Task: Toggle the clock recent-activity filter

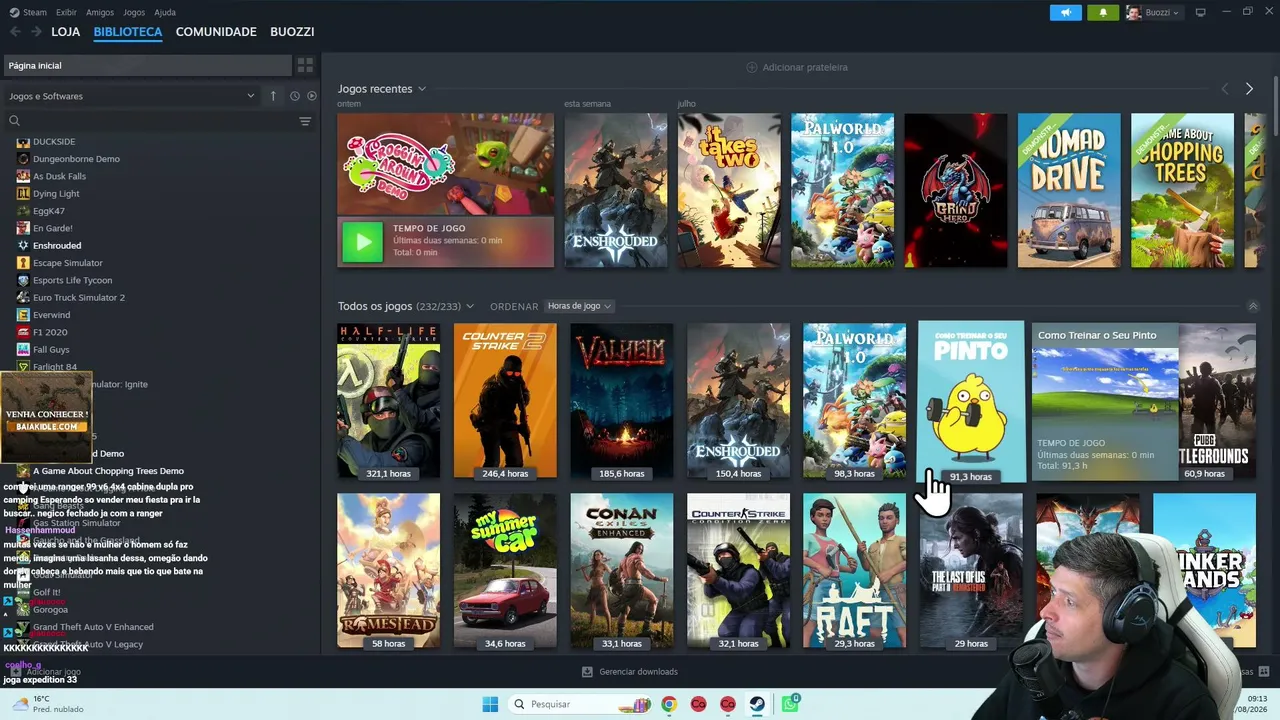Action: click(x=295, y=96)
